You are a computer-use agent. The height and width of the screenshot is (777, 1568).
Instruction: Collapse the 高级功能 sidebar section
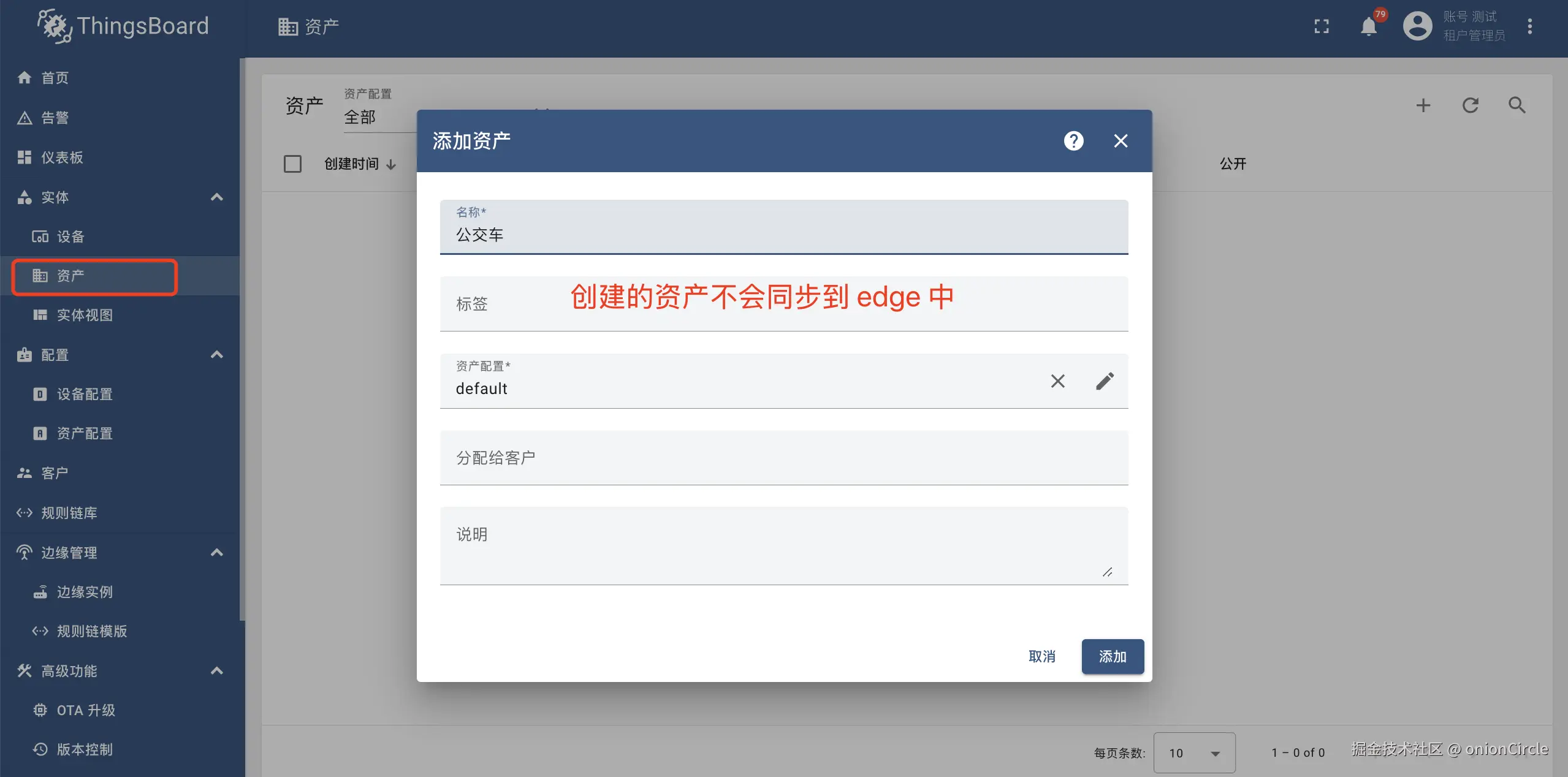[216, 671]
